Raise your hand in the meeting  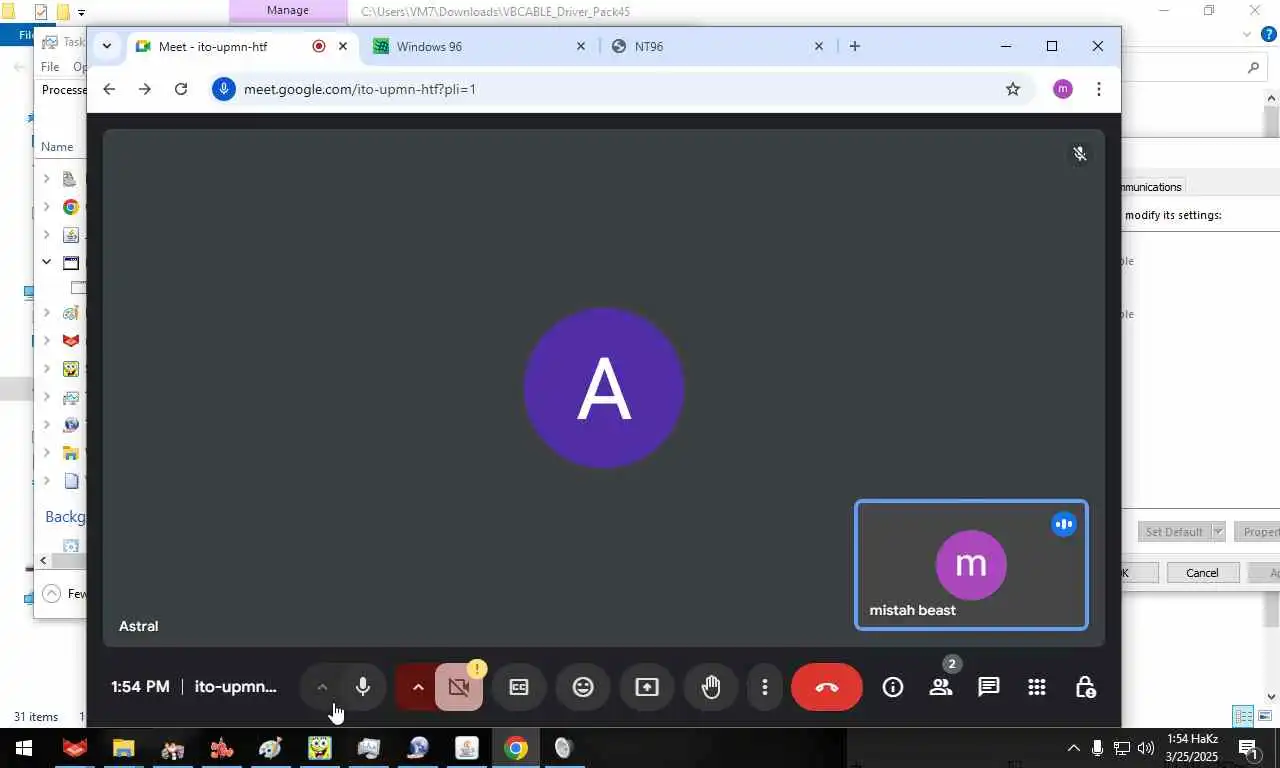(711, 687)
